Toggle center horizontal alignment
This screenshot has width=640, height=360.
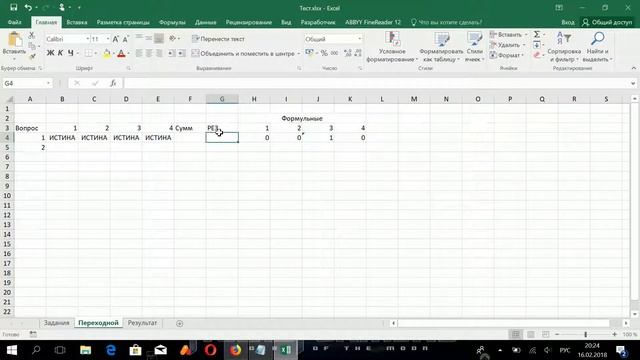(149, 53)
